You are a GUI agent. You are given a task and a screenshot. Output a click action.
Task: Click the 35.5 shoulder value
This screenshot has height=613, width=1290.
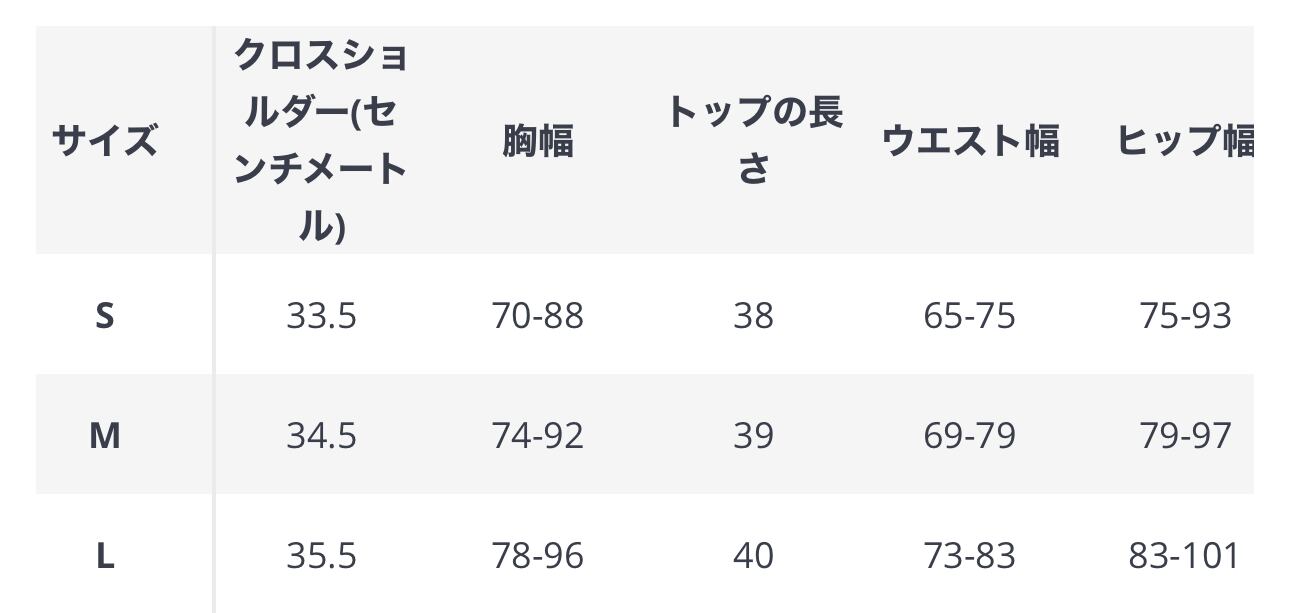[x=321, y=556]
